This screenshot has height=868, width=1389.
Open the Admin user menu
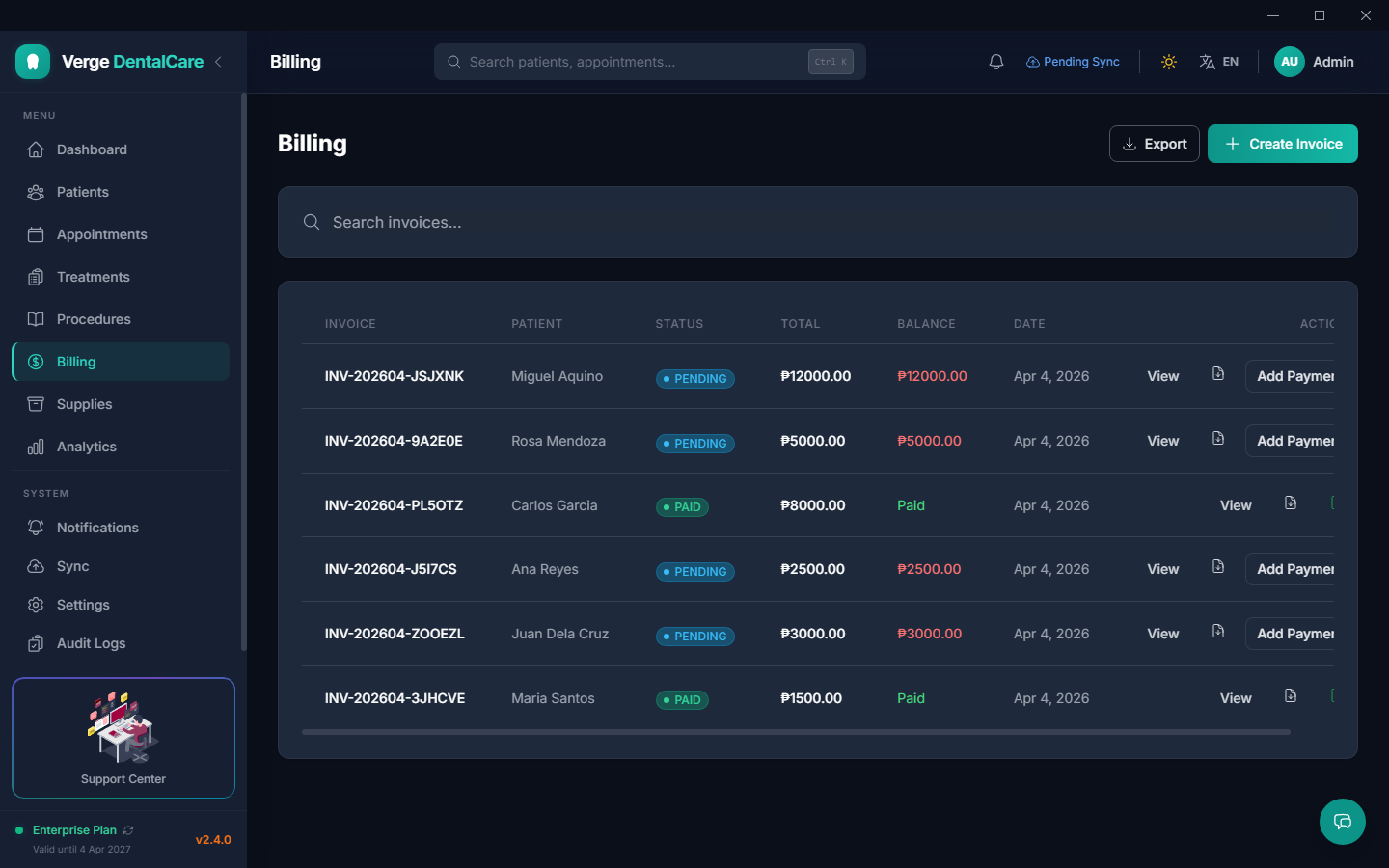click(1315, 62)
